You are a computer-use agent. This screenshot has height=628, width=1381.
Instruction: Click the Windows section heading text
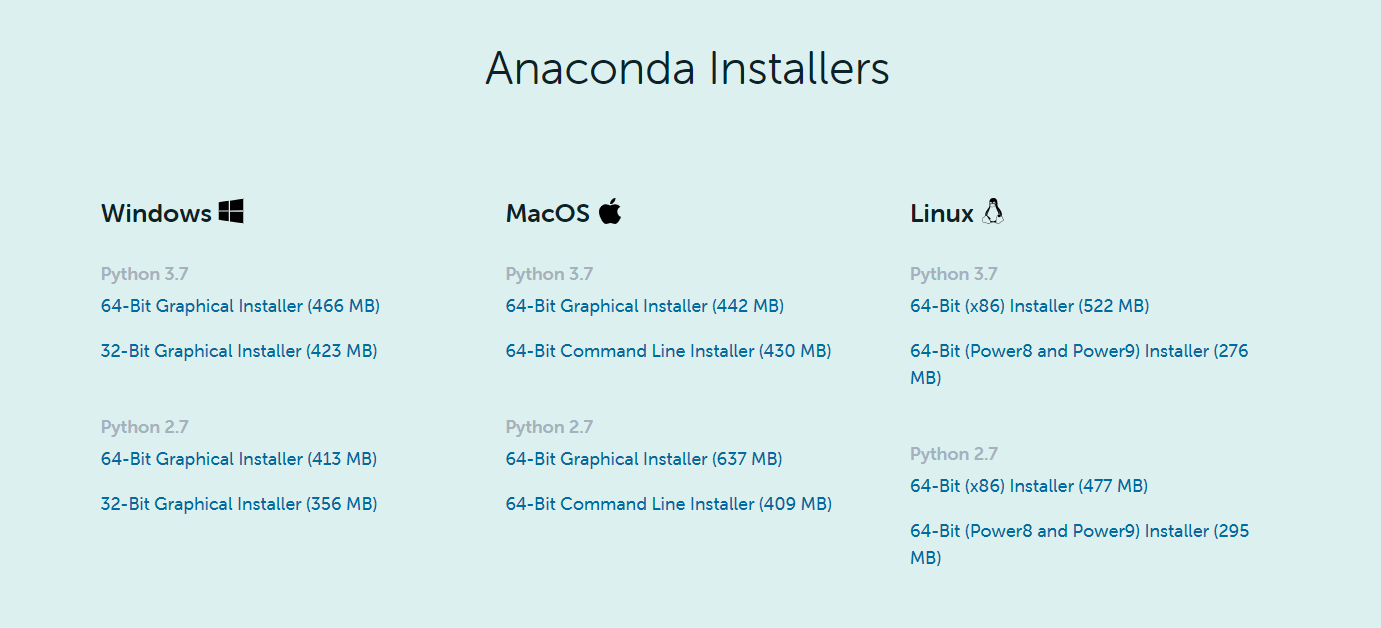156,213
